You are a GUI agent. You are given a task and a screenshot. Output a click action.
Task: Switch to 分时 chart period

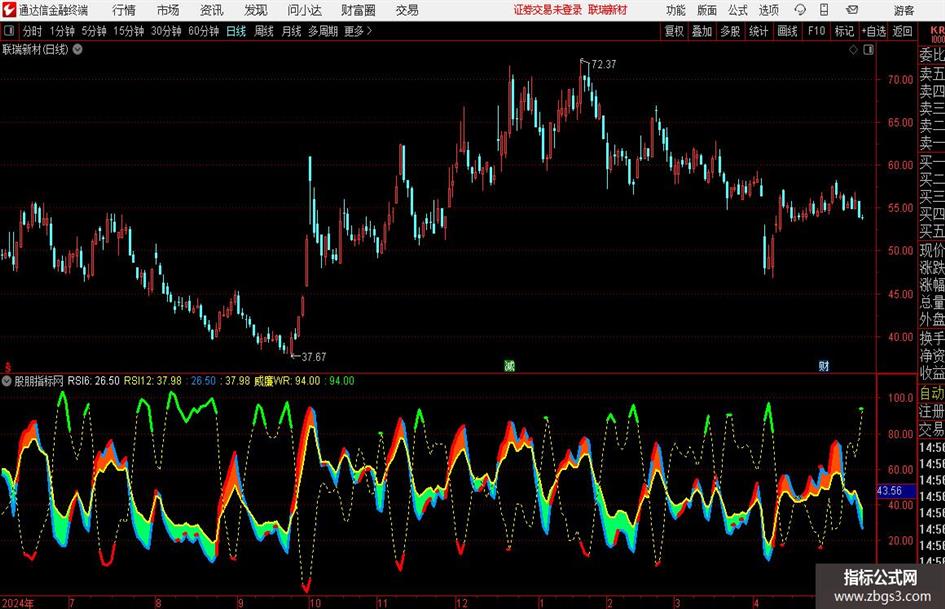(33, 31)
